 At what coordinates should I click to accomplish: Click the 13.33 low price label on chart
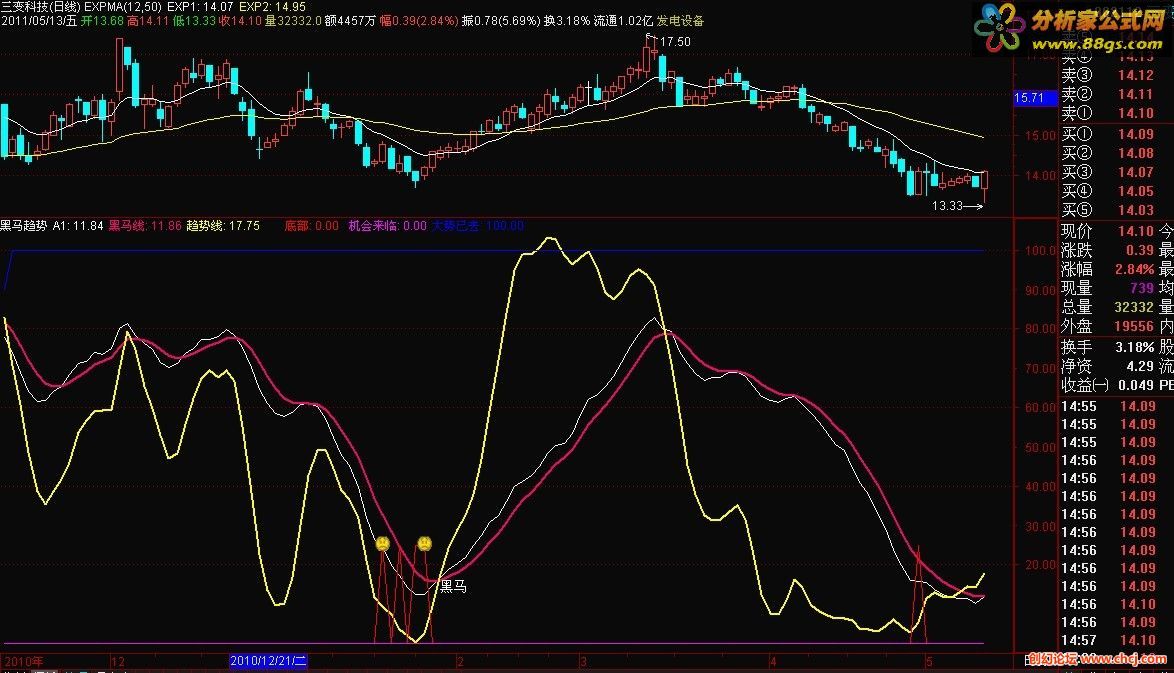click(947, 206)
